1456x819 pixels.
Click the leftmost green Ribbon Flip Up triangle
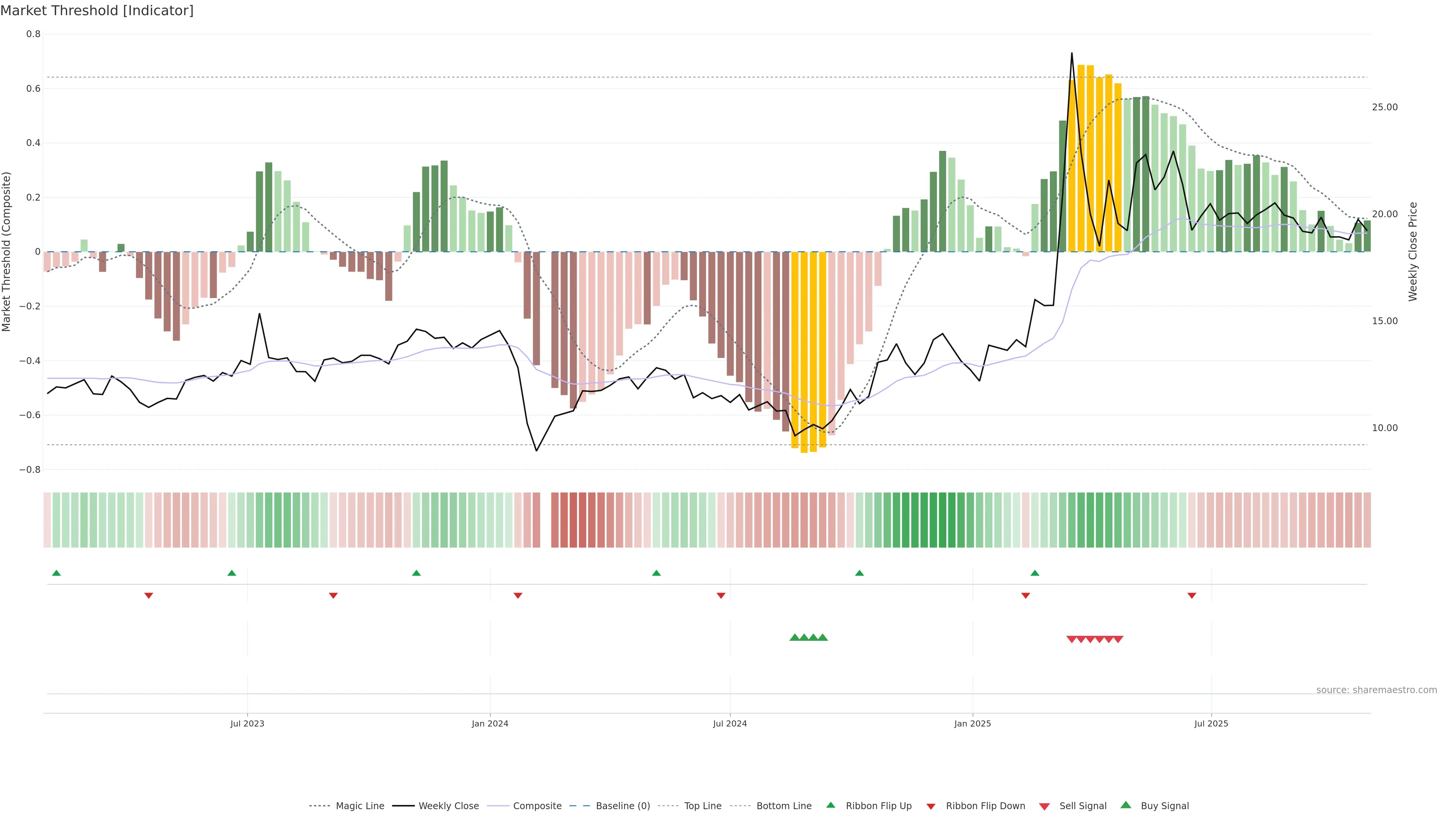click(x=56, y=573)
